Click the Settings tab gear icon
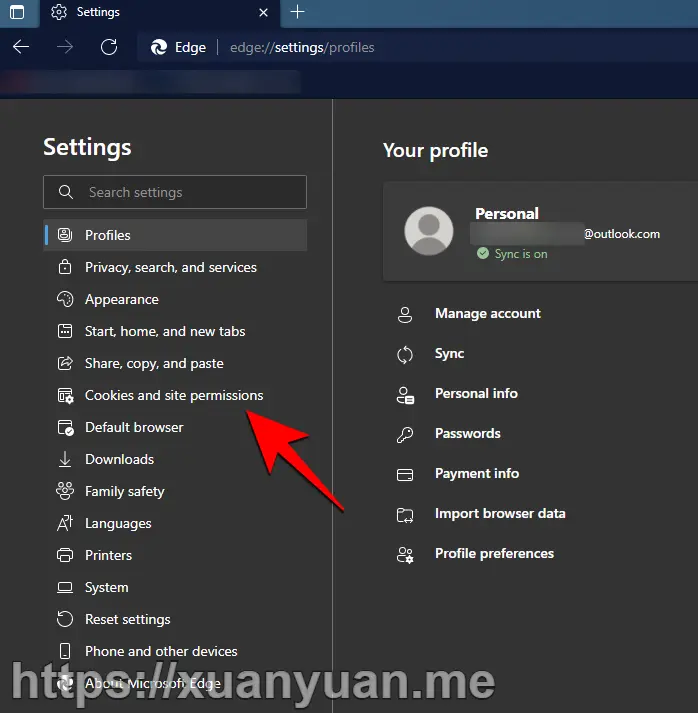 pos(59,12)
